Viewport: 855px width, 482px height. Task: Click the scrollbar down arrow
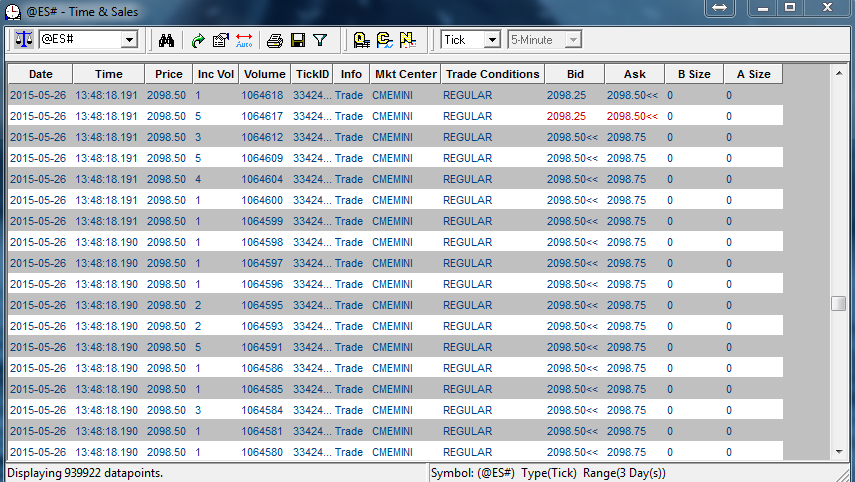pos(839,452)
